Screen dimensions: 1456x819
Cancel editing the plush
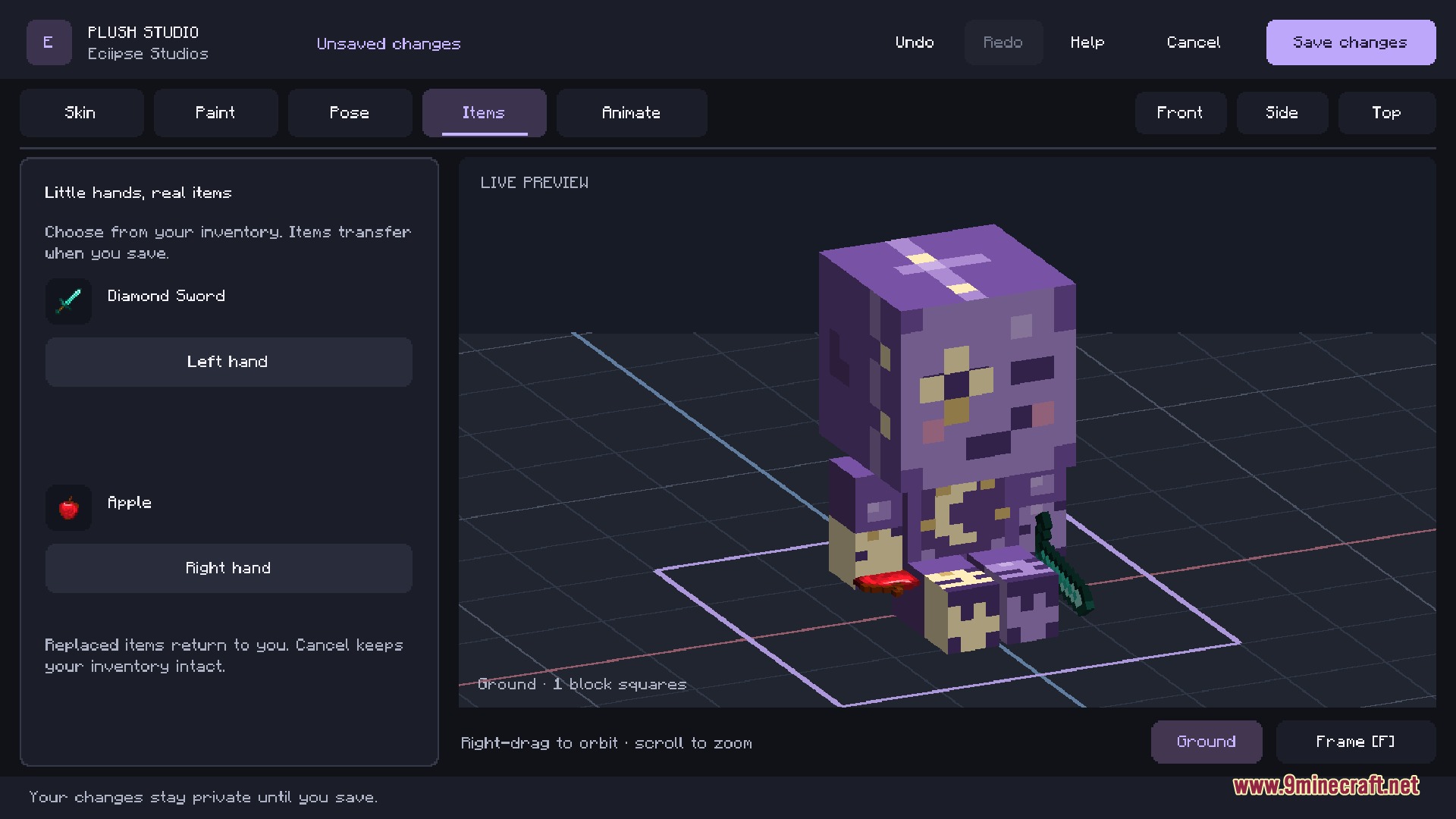1194,42
